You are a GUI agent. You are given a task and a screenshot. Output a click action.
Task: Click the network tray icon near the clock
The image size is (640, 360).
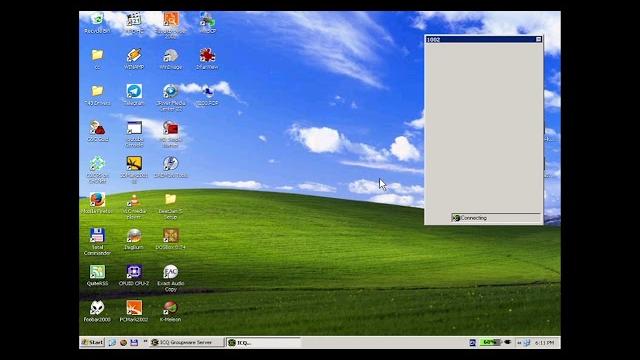[527, 342]
